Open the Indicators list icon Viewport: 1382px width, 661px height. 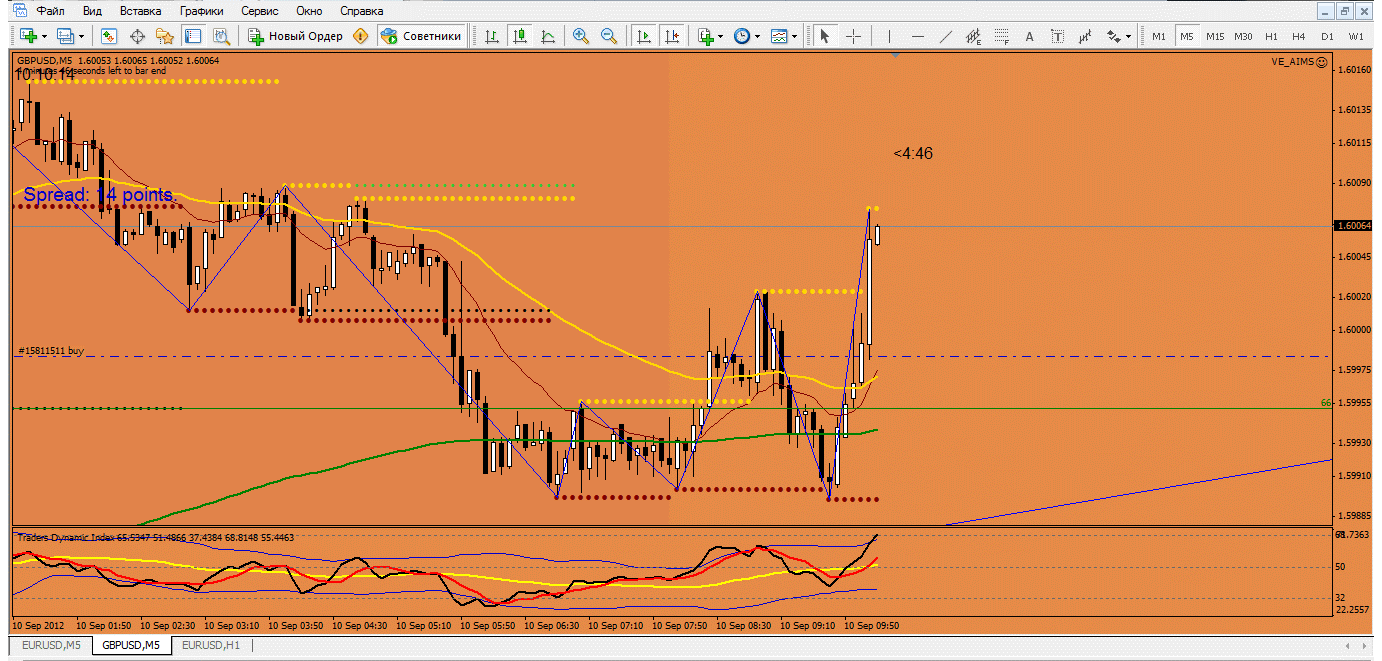coord(706,36)
